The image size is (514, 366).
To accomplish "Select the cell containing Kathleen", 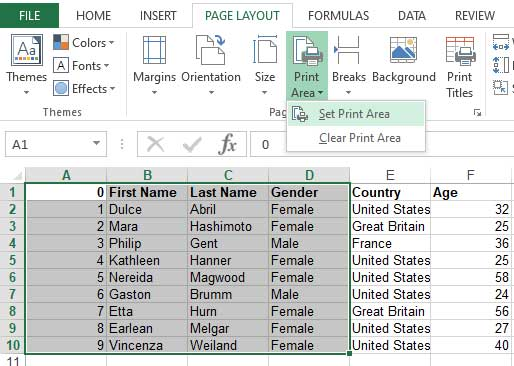I will 147,260.
